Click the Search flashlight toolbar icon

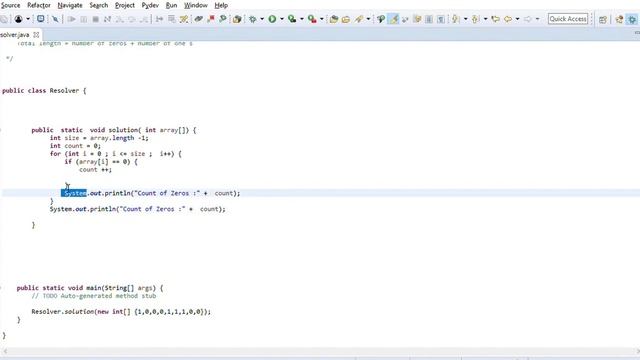[x=359, y=19]
